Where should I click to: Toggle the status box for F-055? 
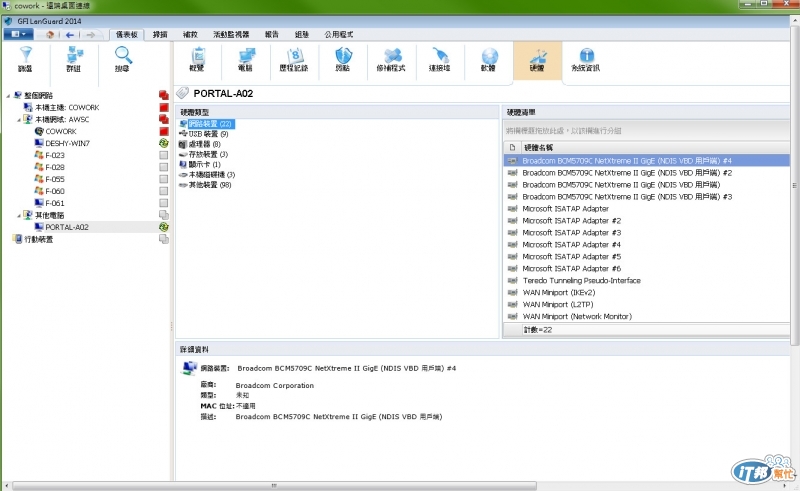[163, 179]
